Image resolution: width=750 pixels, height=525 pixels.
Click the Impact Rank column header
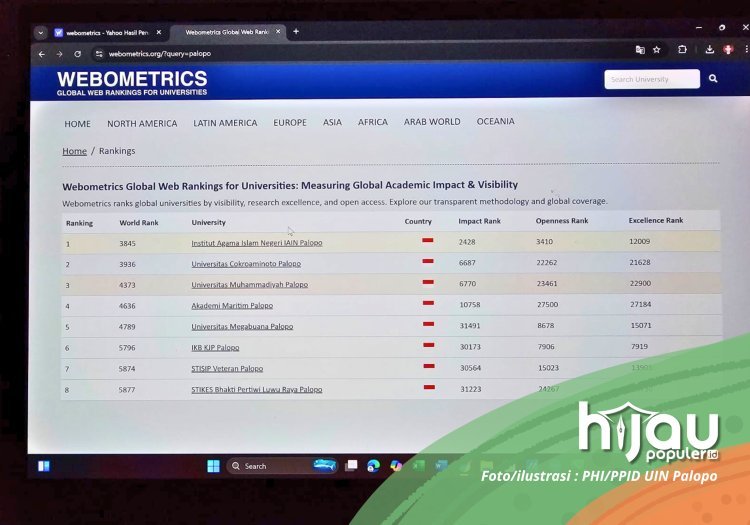[x=479, y=221]
